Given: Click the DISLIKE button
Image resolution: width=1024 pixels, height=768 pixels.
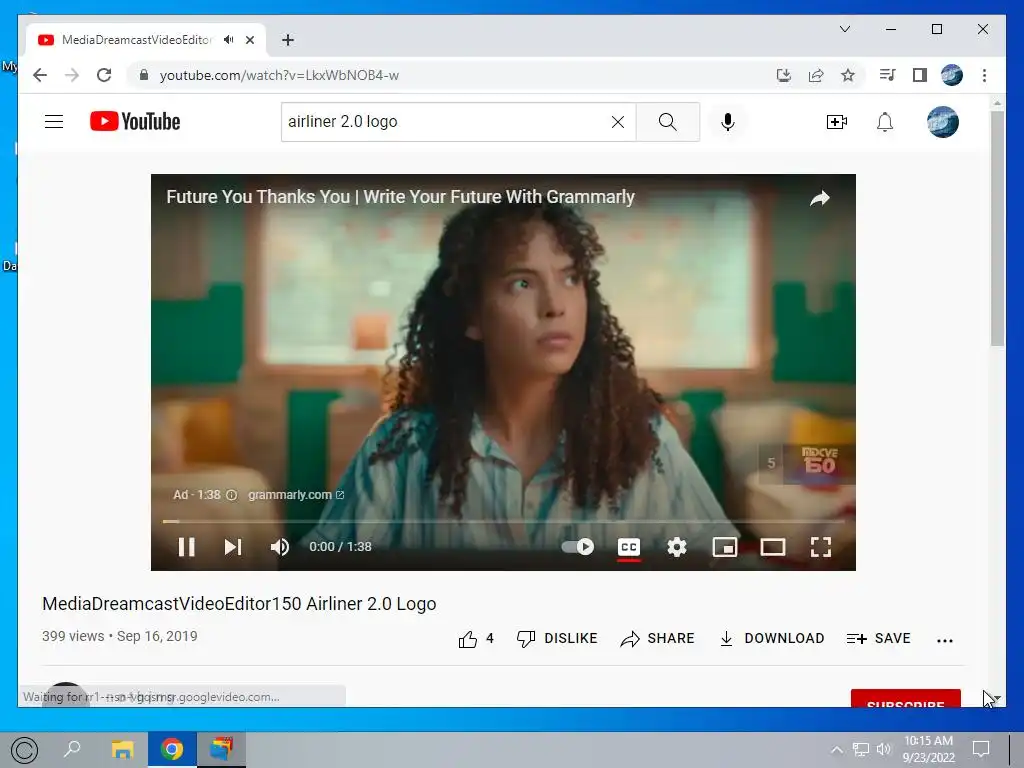Looking at the screenshot, I should (557, 639).
